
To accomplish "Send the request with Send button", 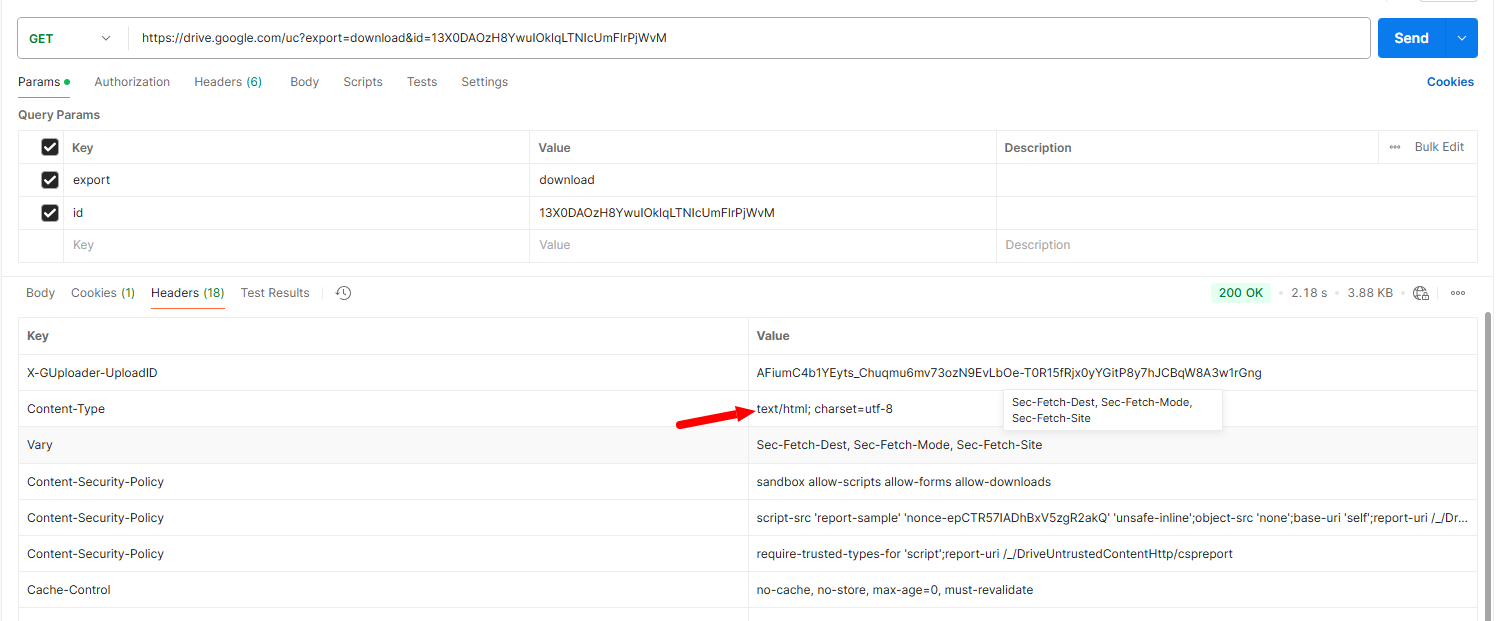I will (1411, 38).
